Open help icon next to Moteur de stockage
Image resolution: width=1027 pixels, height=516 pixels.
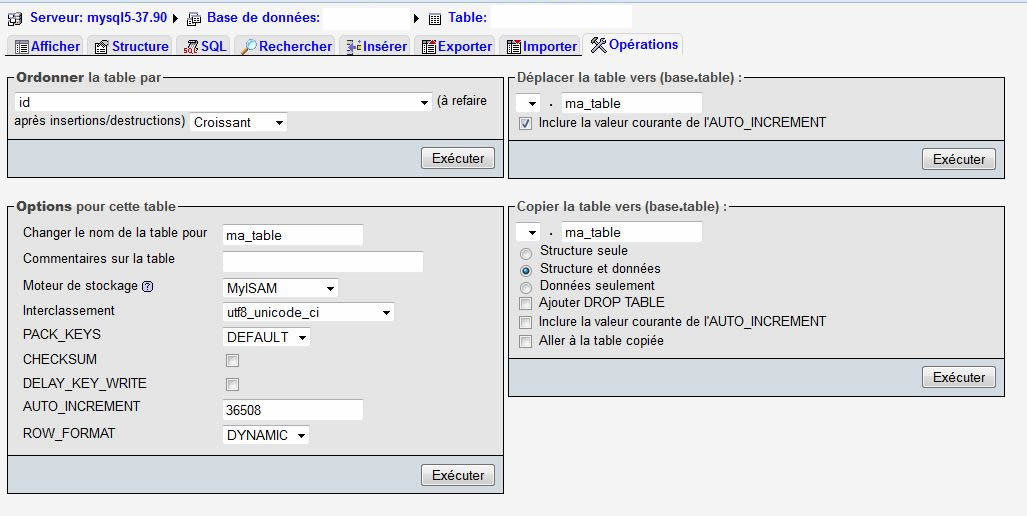coord(148,286)
